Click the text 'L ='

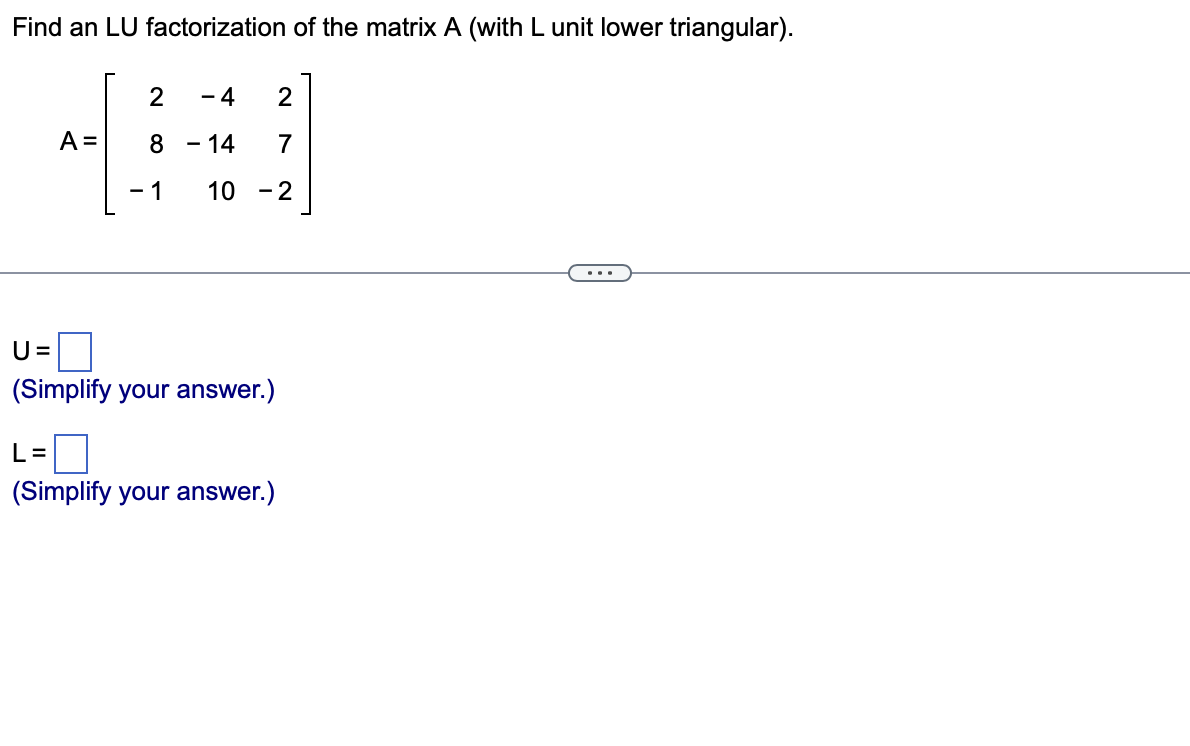(27, 453)
